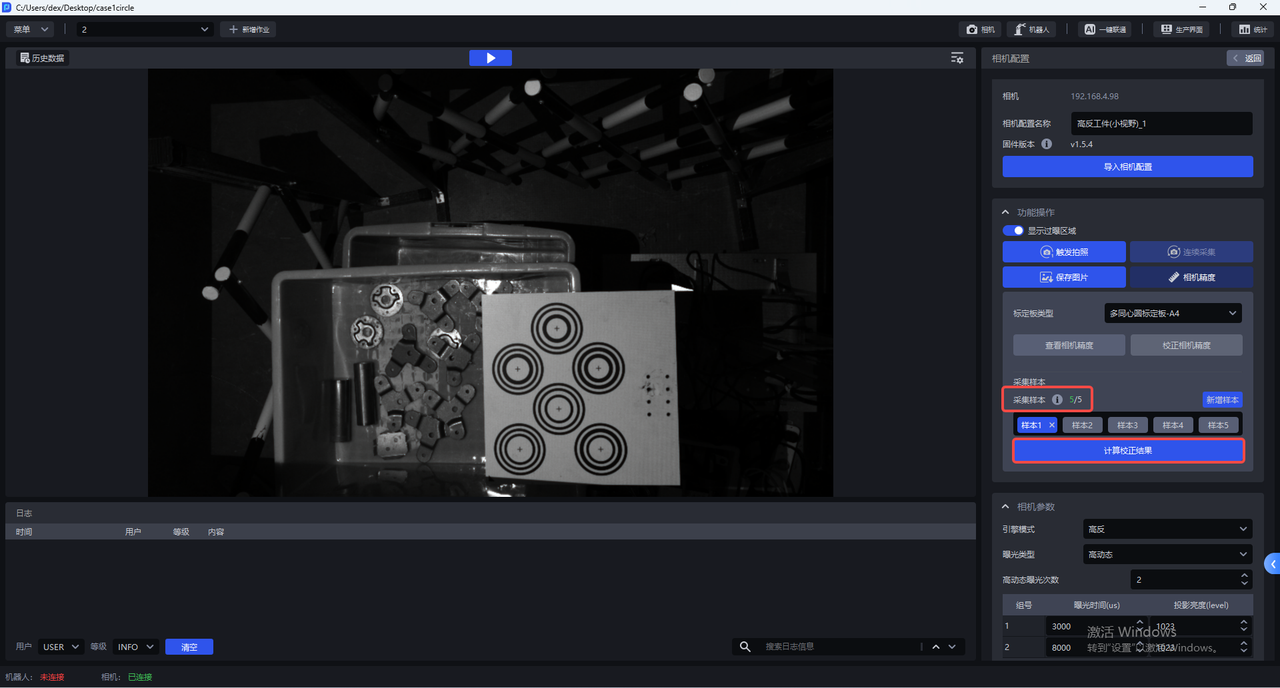Click the AI 一键联通 button
Screen dimensions: 1280x688
coord(1106,30)
